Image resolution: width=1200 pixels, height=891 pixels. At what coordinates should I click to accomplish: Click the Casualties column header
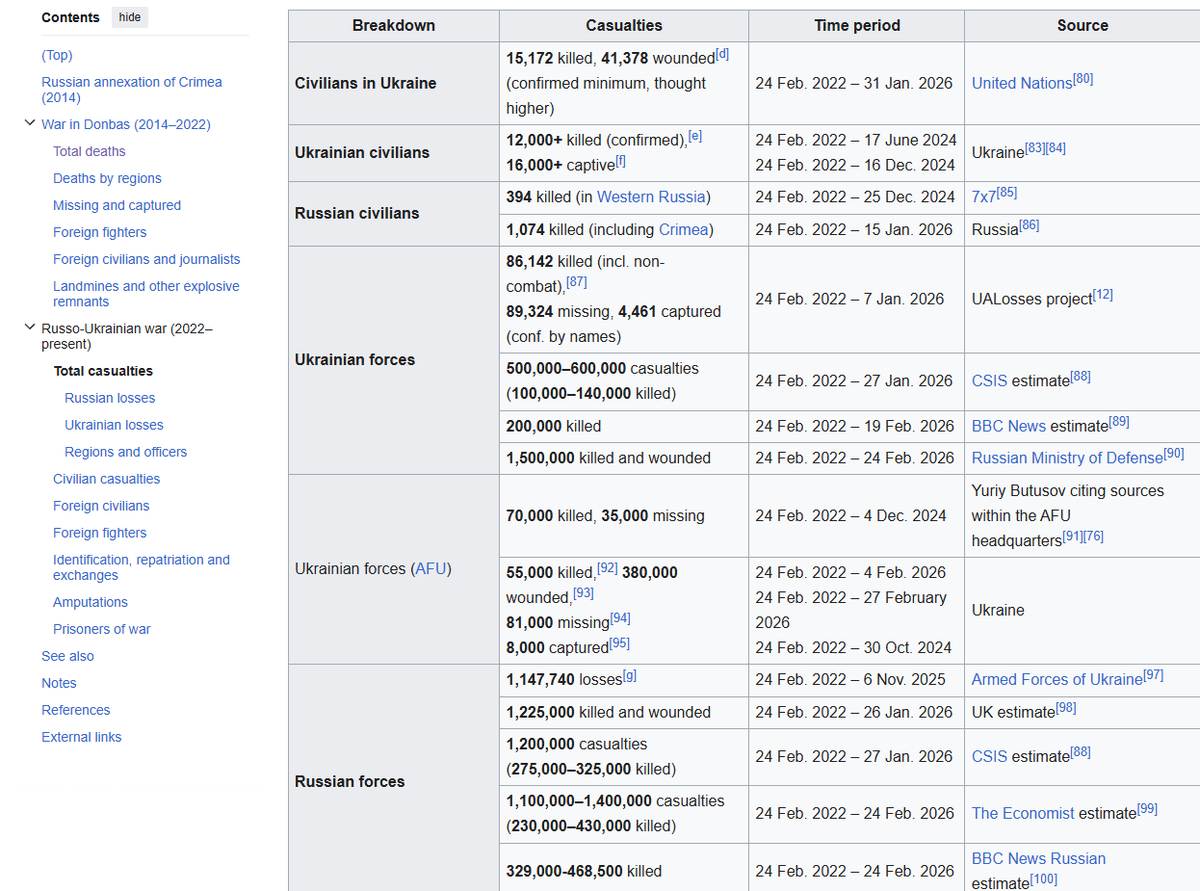tap(624, 26)
